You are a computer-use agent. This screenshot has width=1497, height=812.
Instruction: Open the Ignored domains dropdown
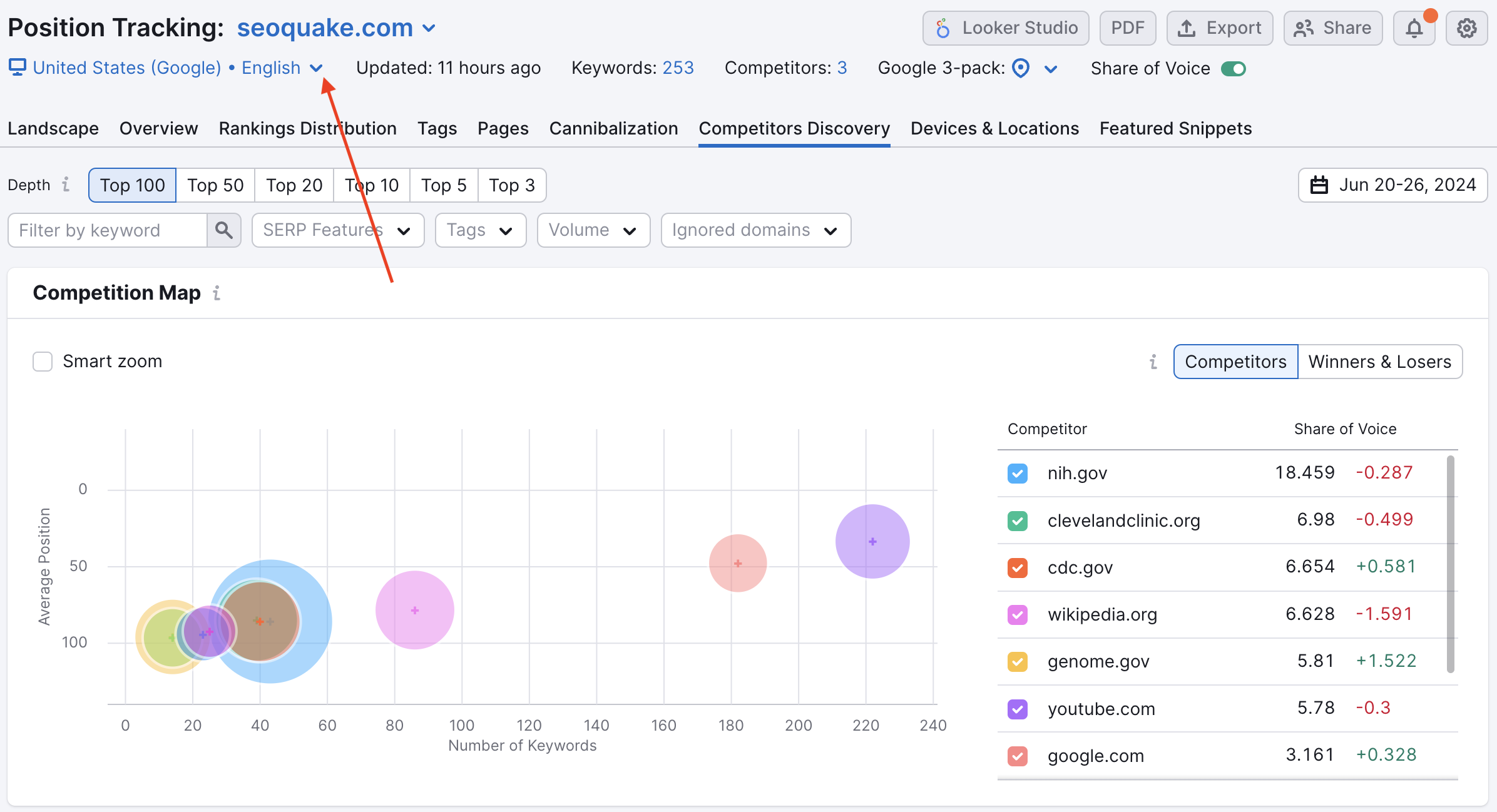pyautogui.click(x=756, y=230)
